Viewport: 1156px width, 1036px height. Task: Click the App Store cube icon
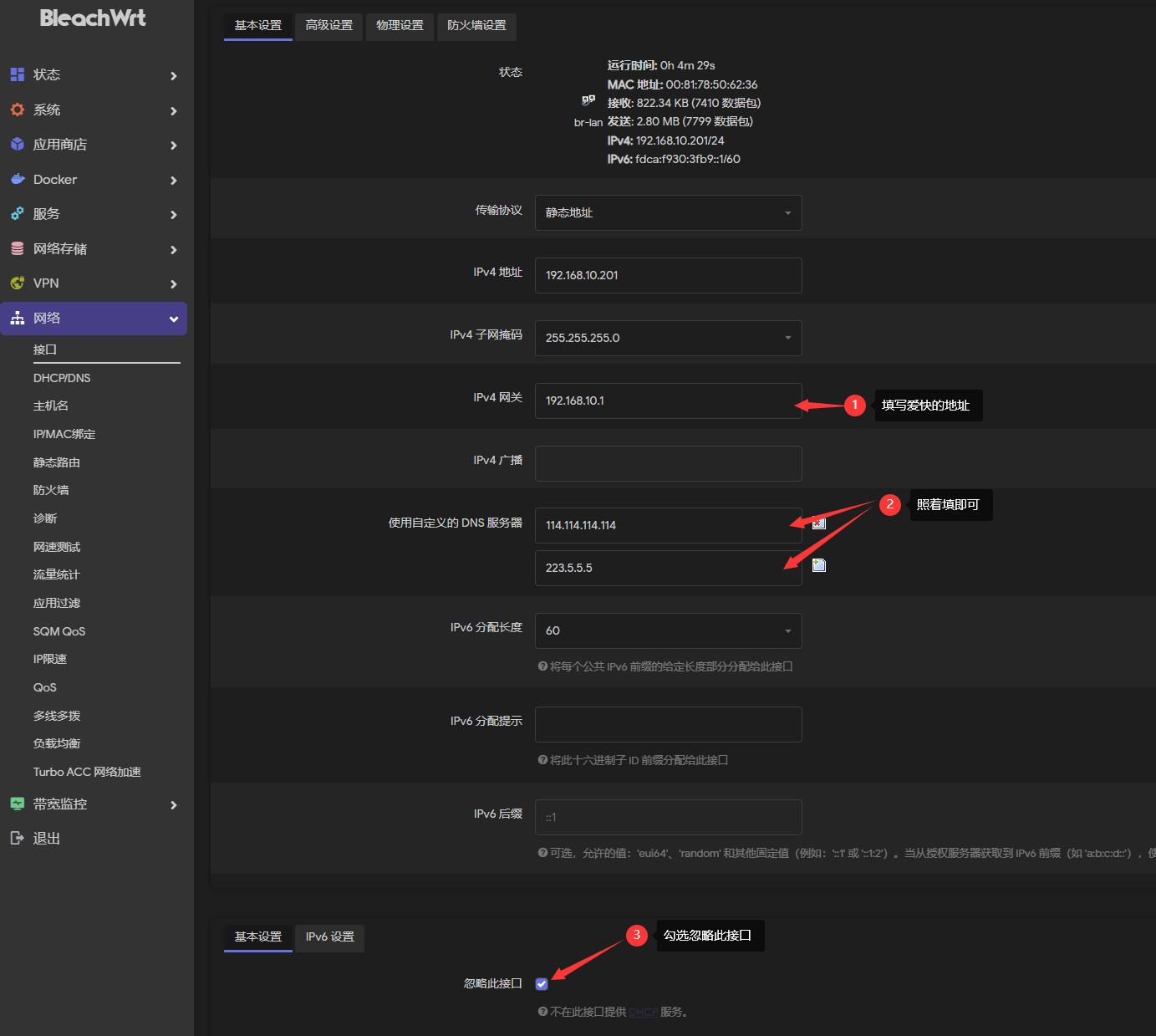click(x=18, y=144)
